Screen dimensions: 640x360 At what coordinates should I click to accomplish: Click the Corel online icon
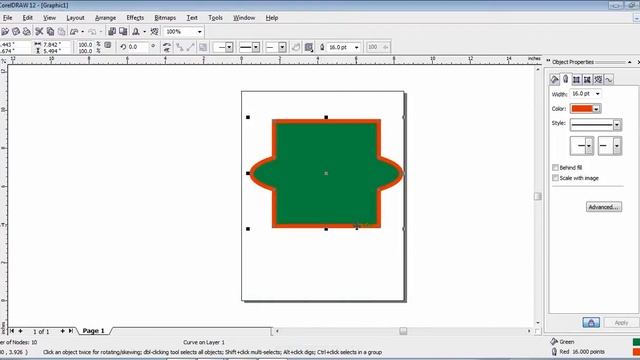point(154,31)
